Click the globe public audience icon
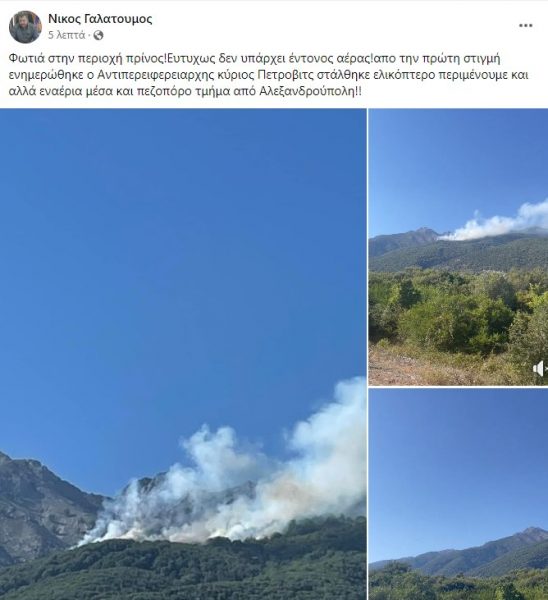548x600 pixels. click(x=98, y=36)
